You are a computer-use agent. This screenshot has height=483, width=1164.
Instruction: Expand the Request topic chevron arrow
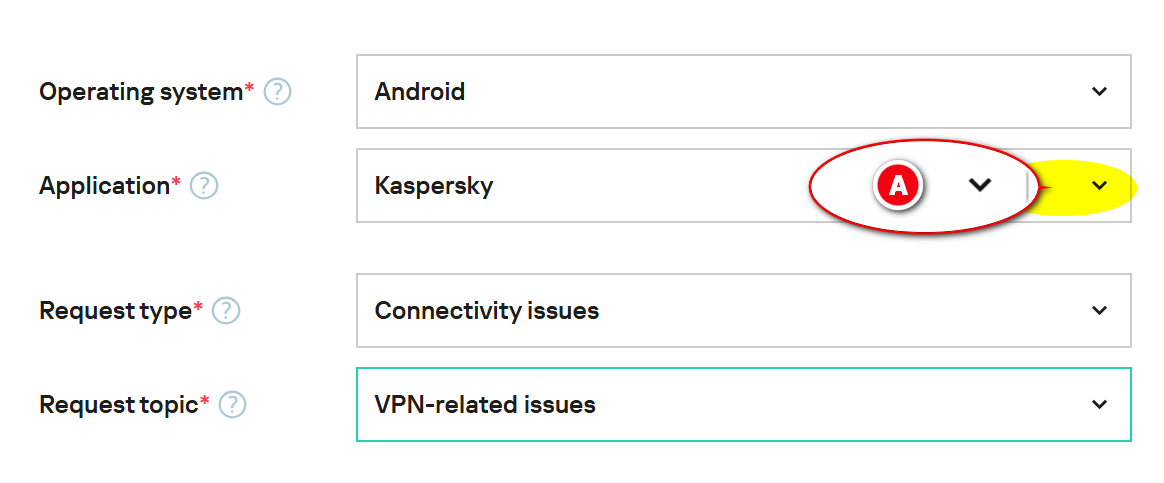pos(1099,404)
